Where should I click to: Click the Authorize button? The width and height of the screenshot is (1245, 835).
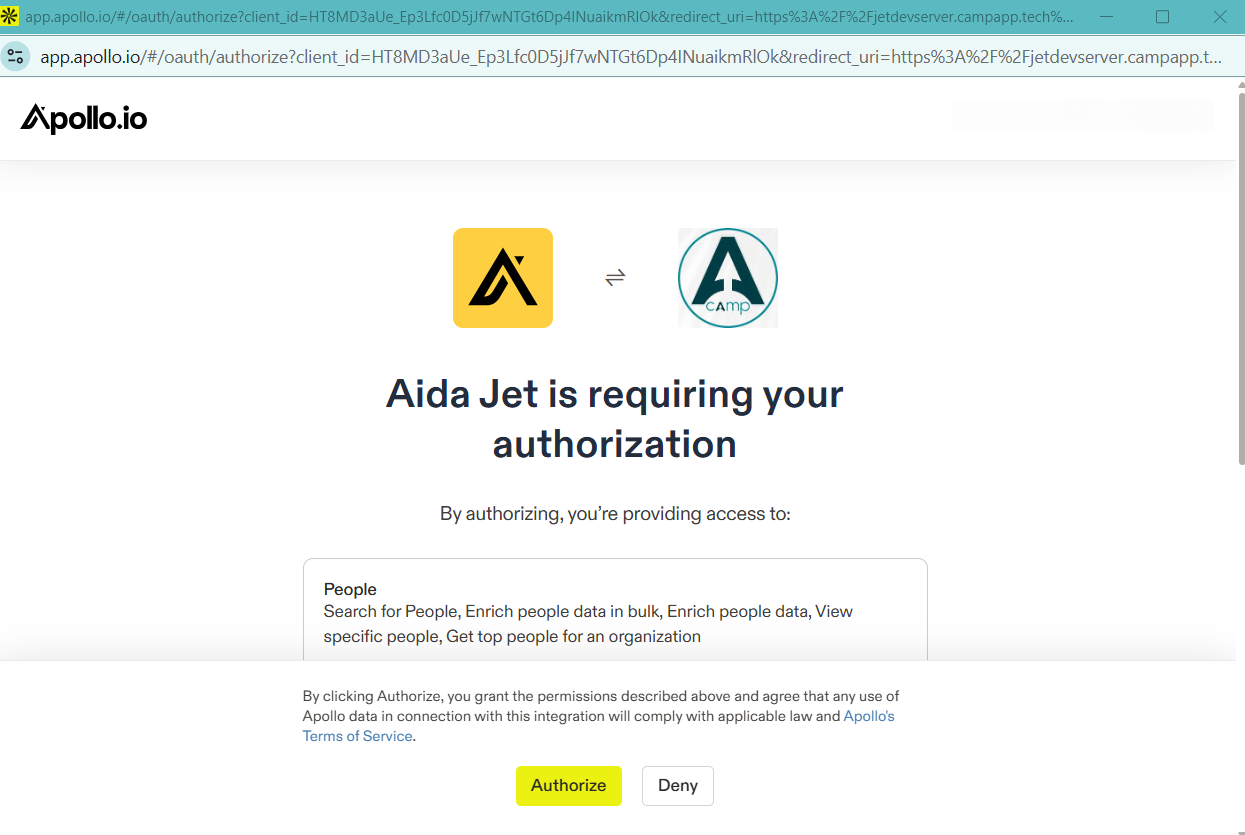568,785
